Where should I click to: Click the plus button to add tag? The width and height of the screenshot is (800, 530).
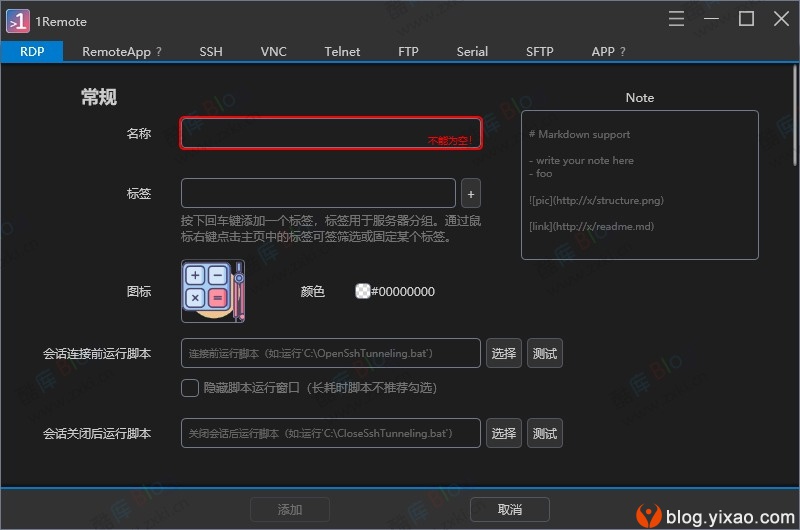pos(471,193)
